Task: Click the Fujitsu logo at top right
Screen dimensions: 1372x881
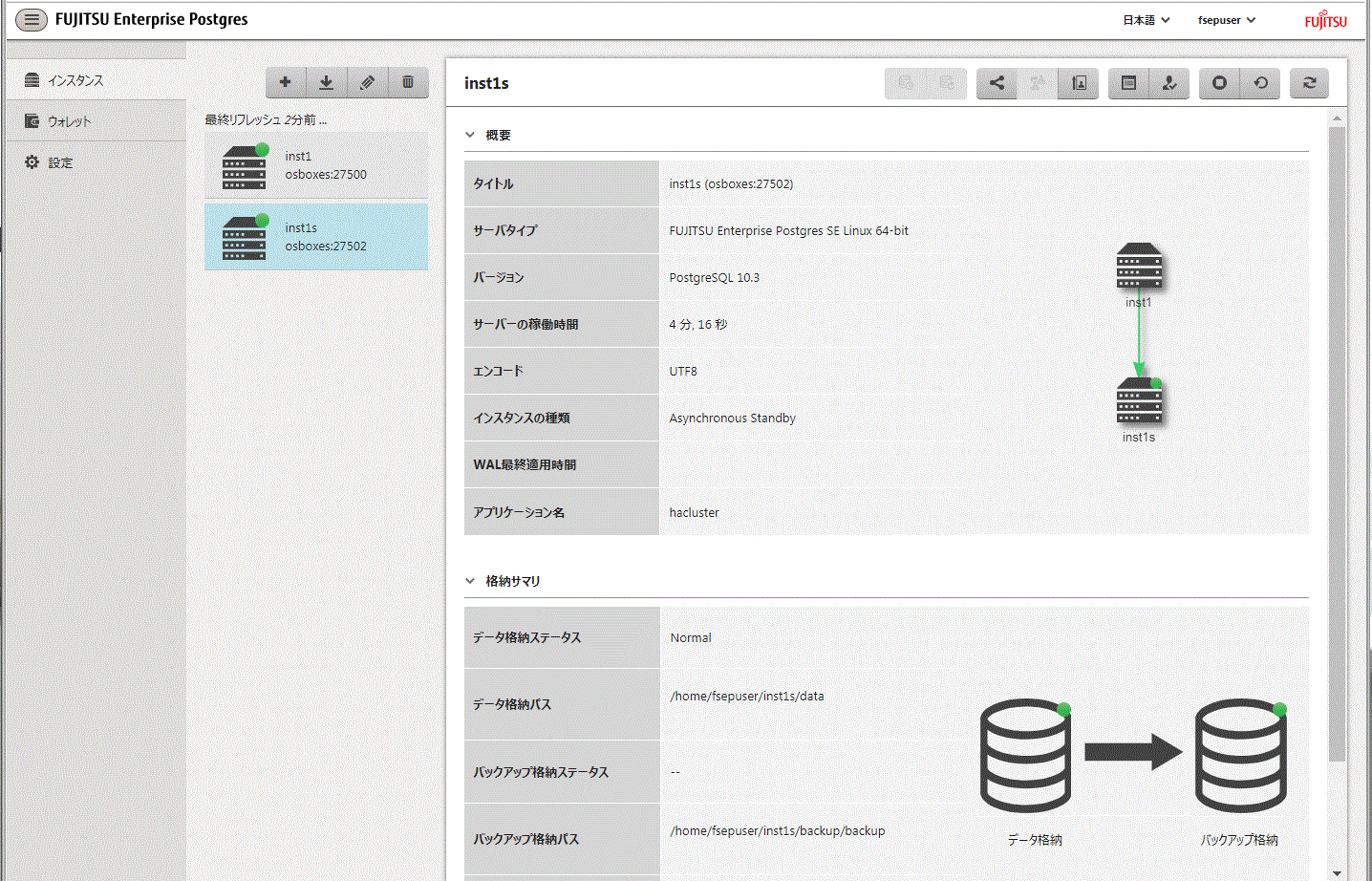Action: tap(1326, 19)
